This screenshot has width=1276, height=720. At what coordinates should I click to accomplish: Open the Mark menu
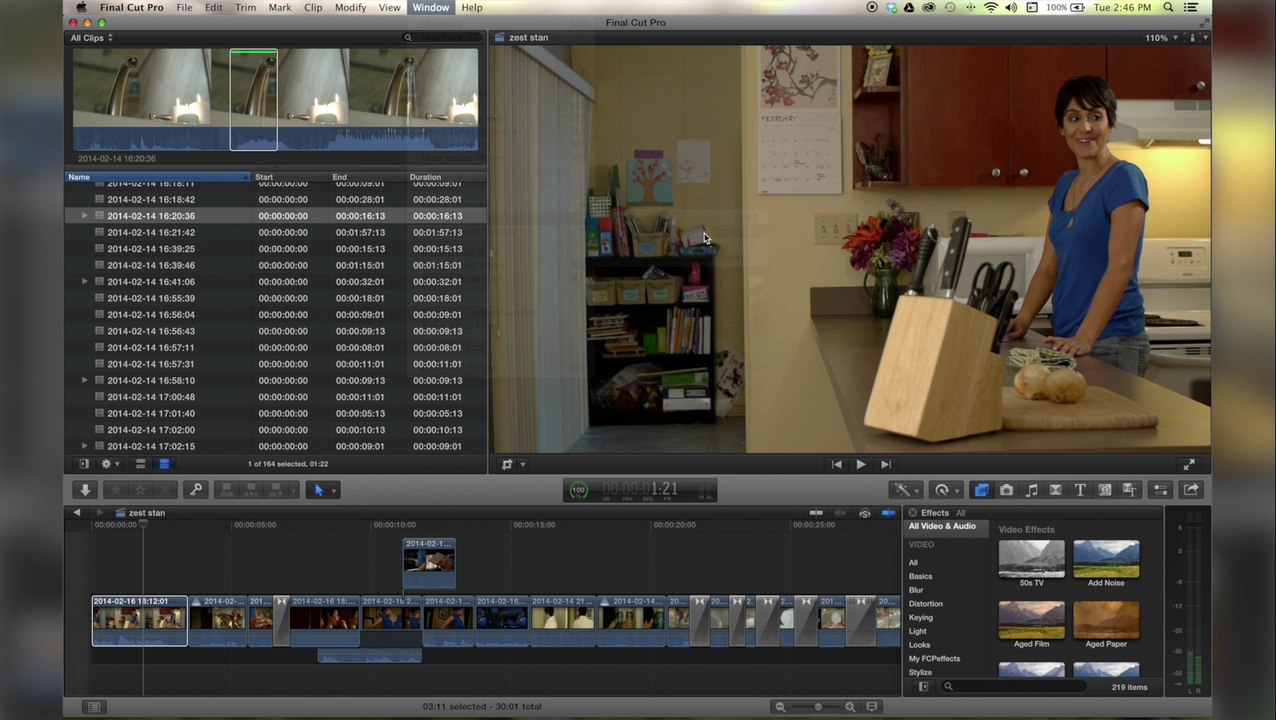click(280, 7)
